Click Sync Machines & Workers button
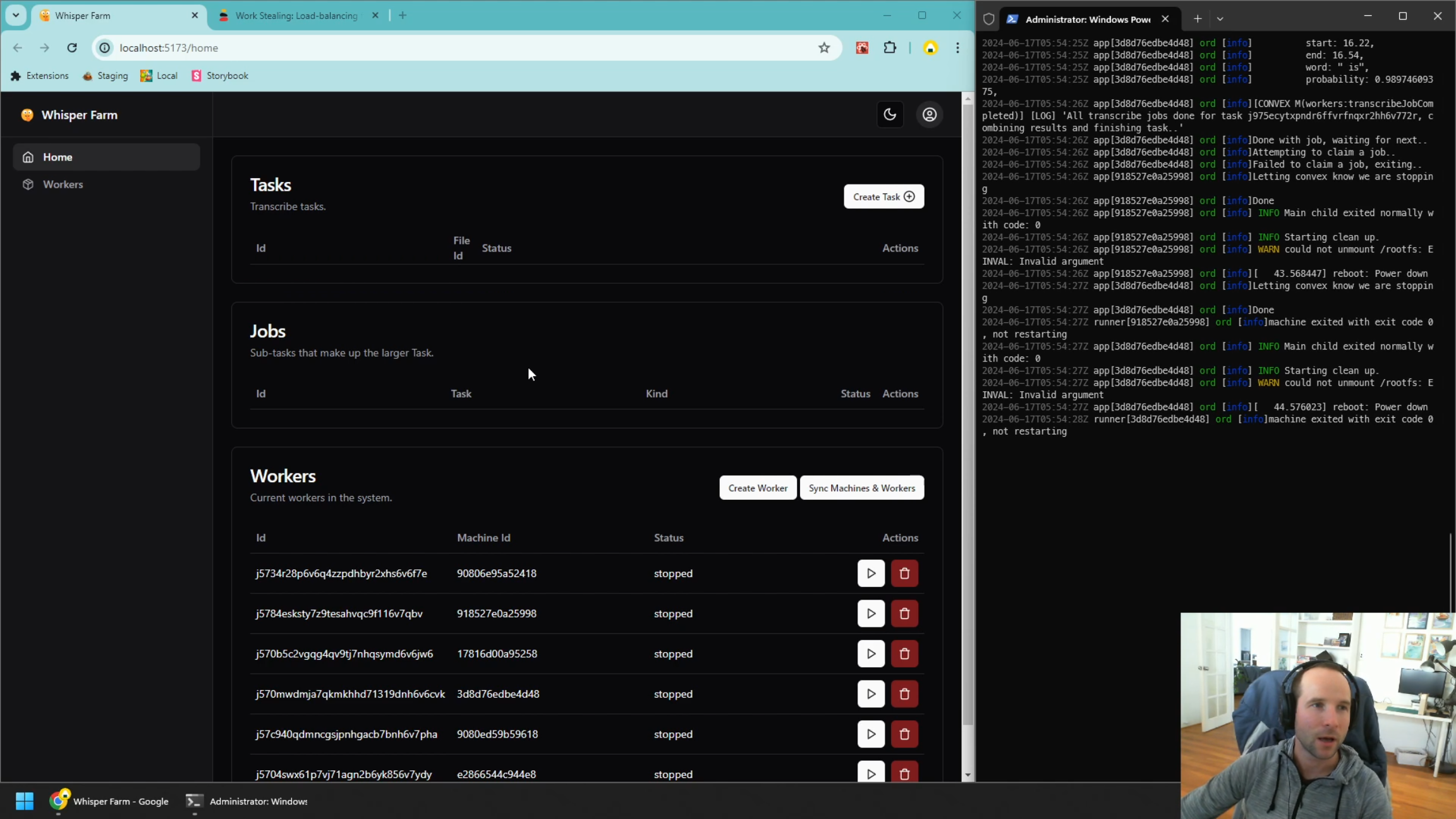The height and width of the screenshot is (819, 1456). (x=861, y=488)
